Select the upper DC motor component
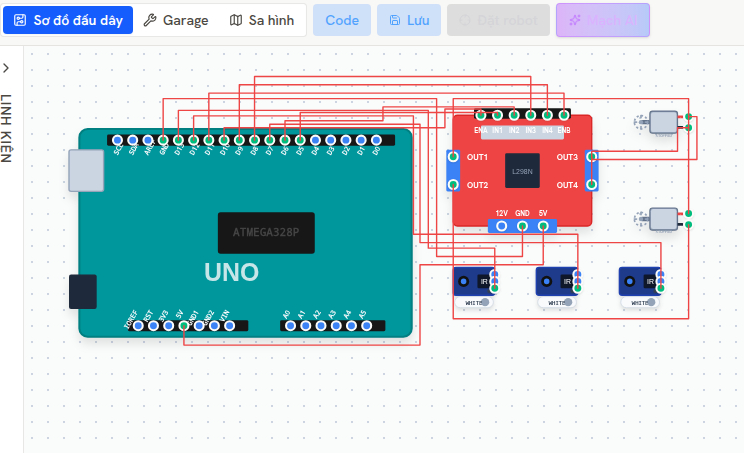This screenshot has width=744, height=453. [663, 122]
